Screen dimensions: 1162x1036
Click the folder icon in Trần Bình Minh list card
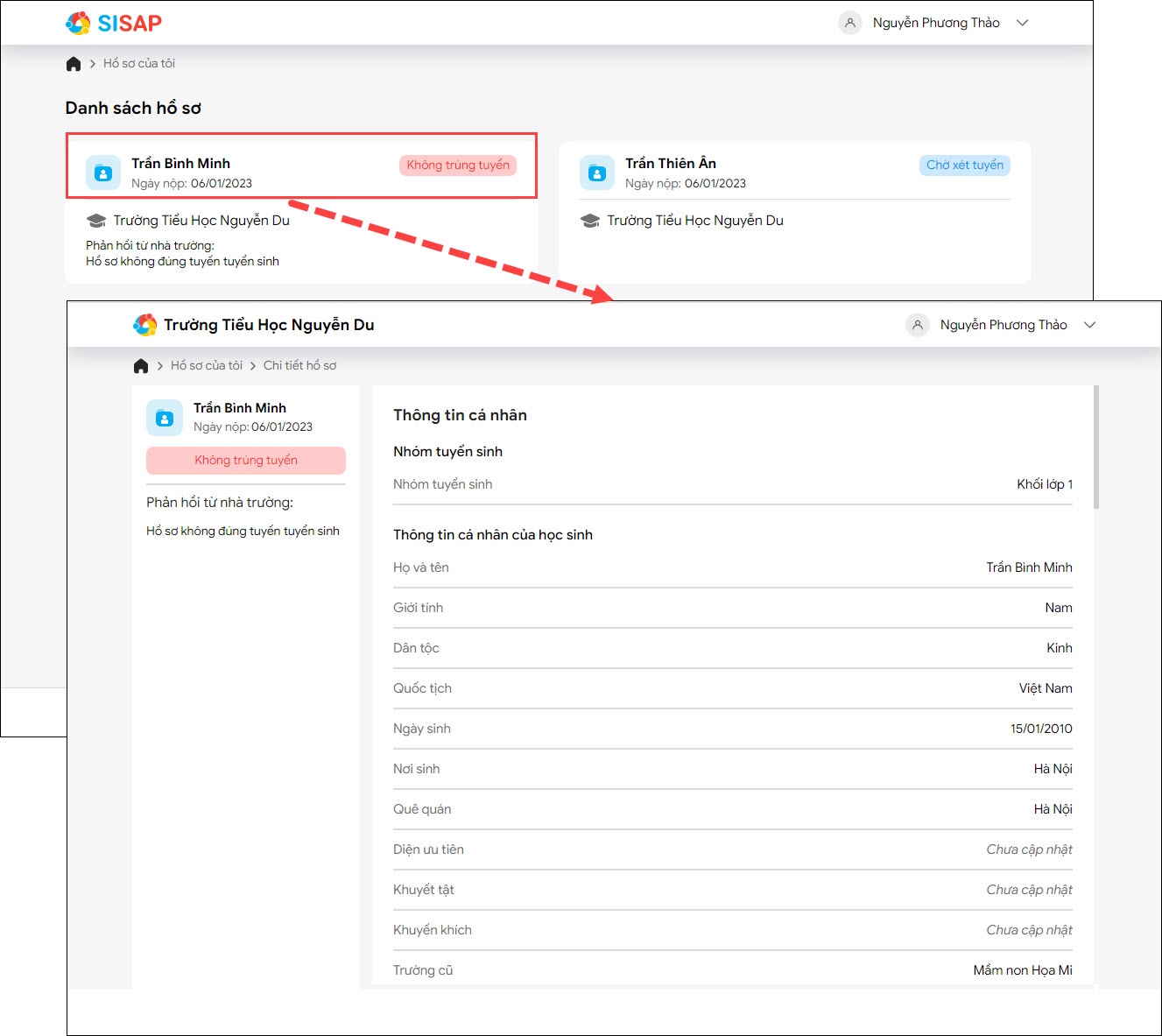coord(103,173)
